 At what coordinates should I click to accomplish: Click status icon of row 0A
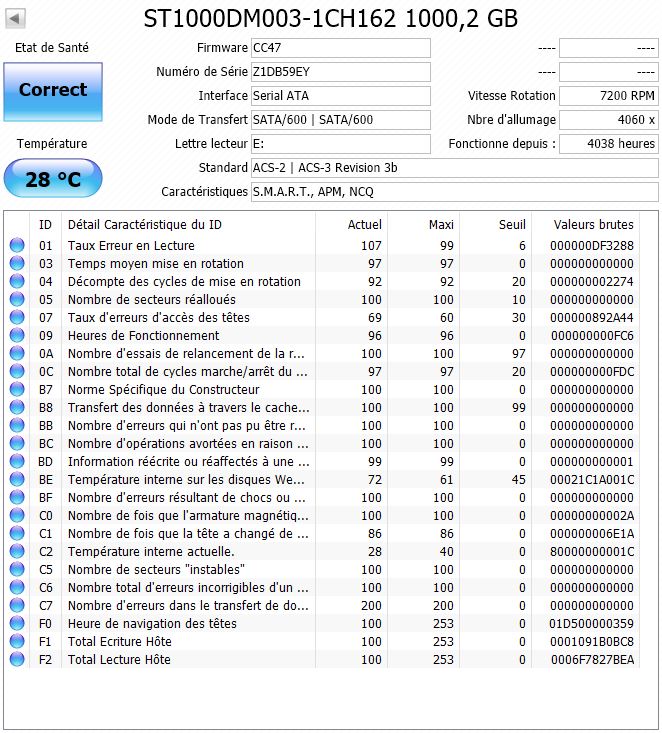point(17,353)
